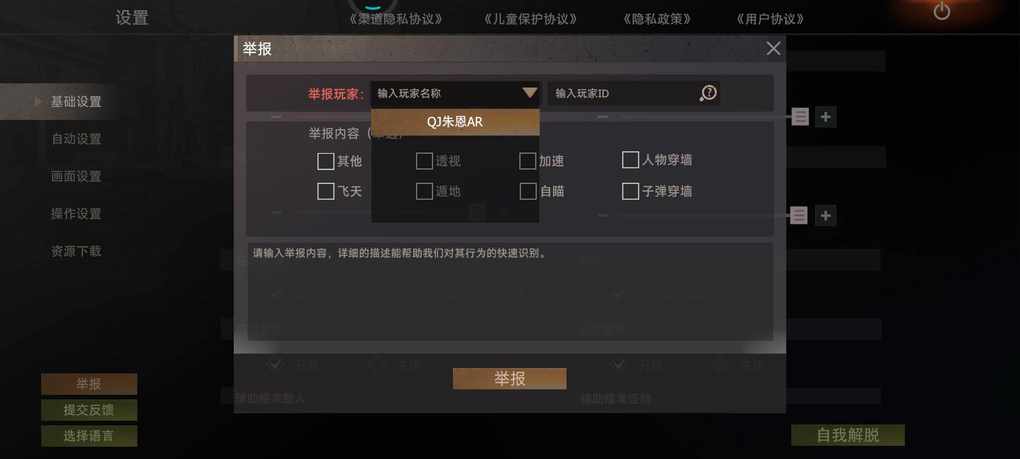The width and height of the screenshot is (1020, 459).
Task: Check the 人物穿墙 checkbox
Action: [630, 160]
